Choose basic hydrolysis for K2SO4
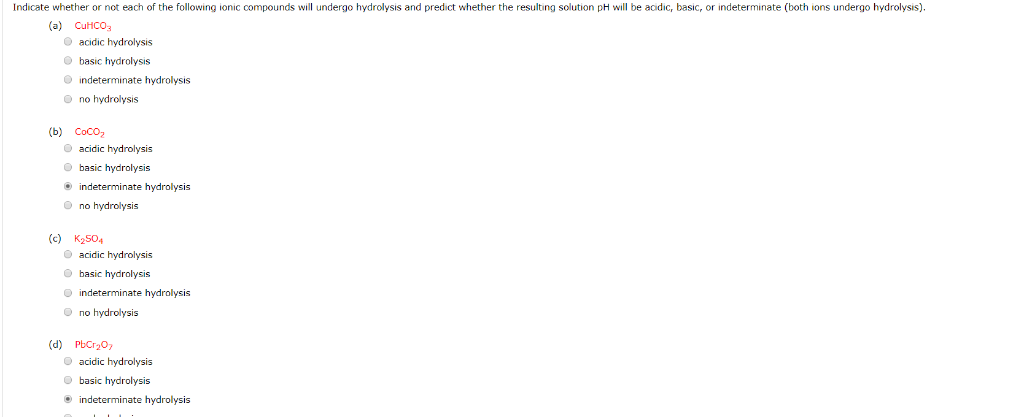 click(x=68, y=273)
